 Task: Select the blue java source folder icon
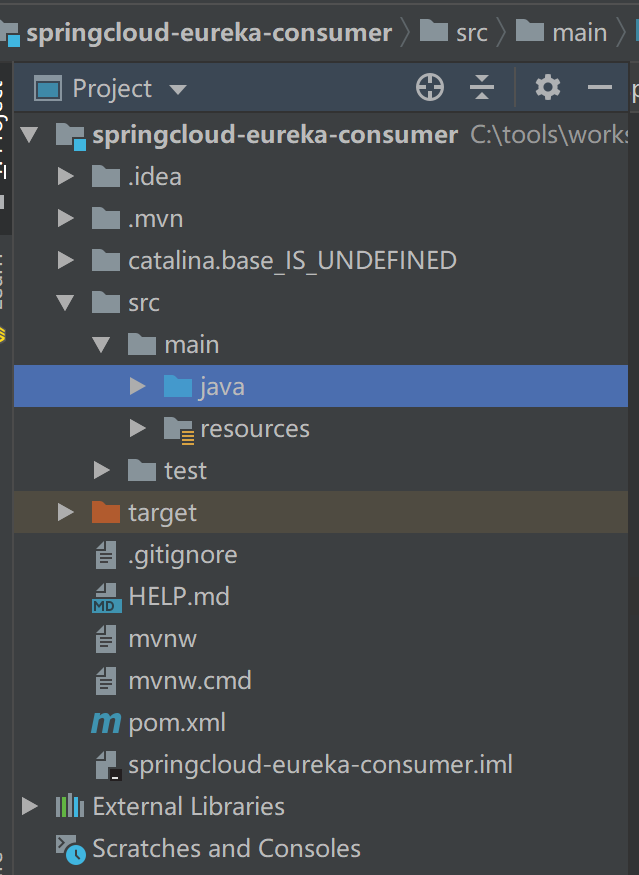pyautogui.click(x=178, y=386)
